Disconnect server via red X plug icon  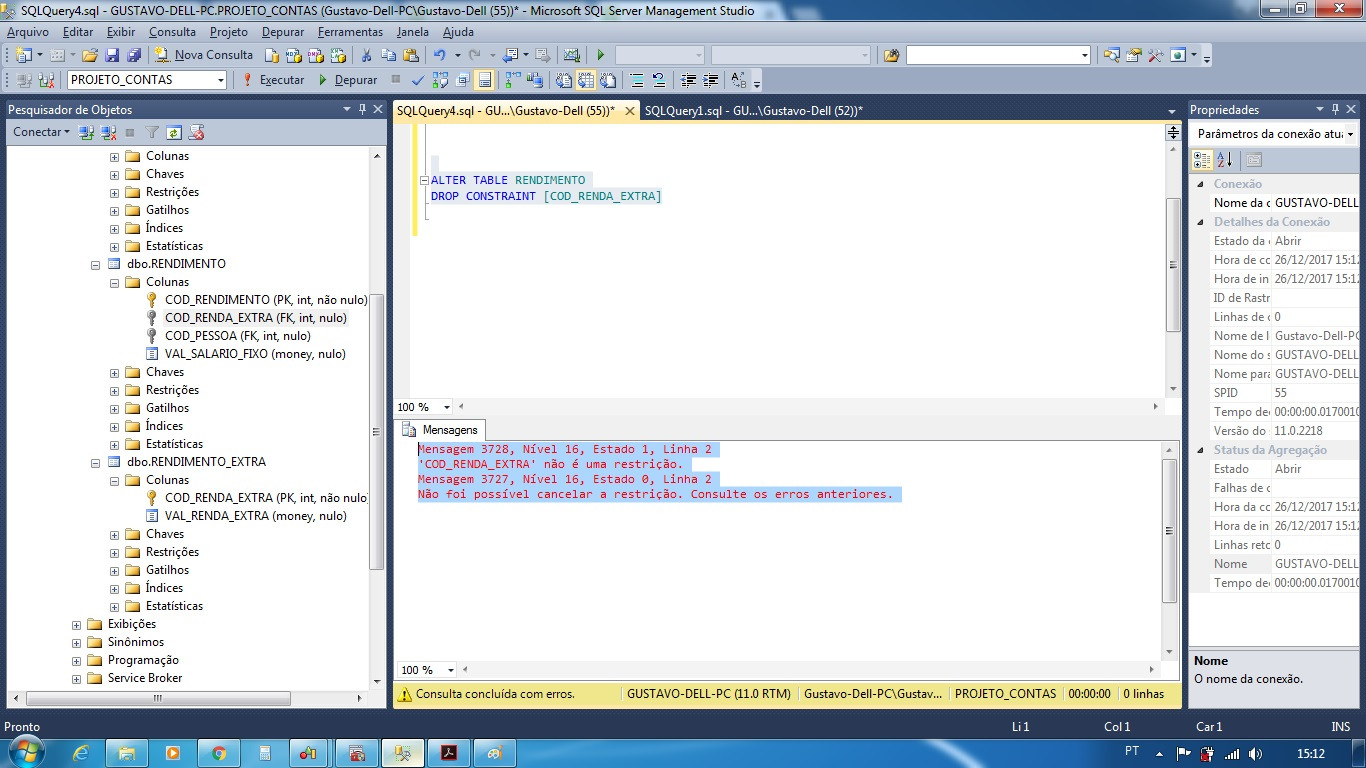coord(107,132)
